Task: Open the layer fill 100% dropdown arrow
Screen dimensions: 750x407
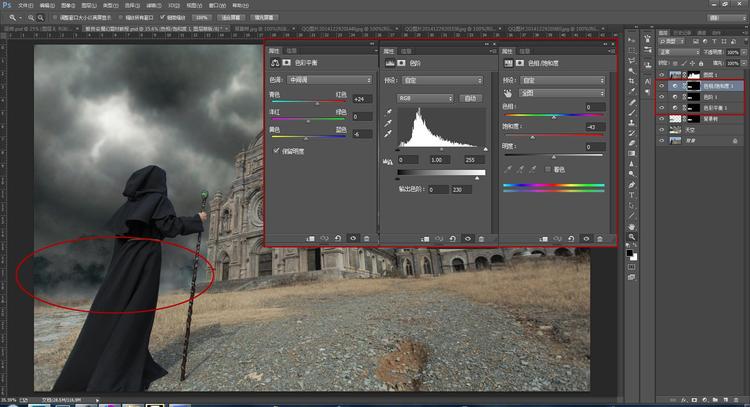Action: tap(743, 63)
